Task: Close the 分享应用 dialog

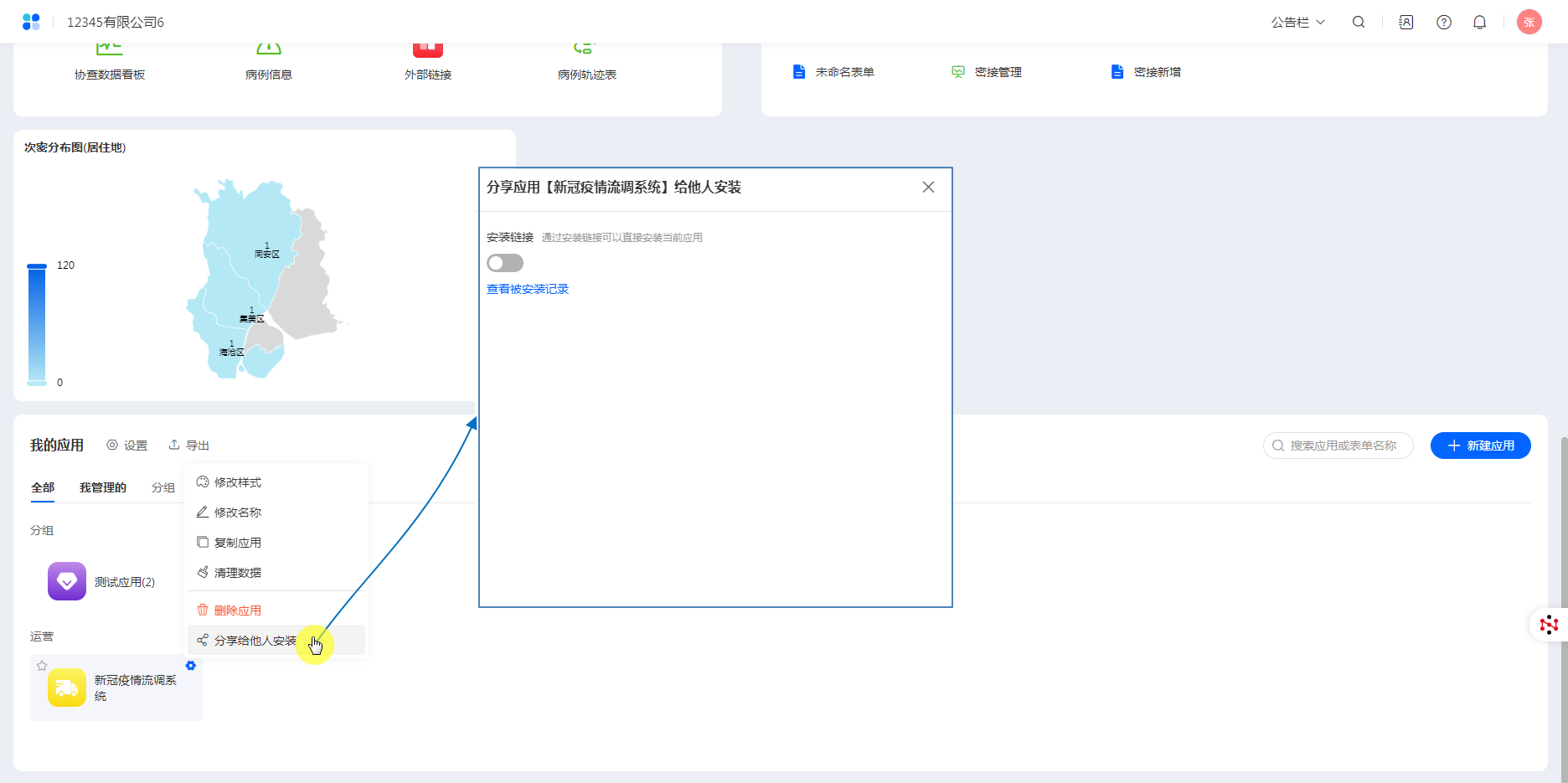Action: pyautogui.click(x=928, y=188)
